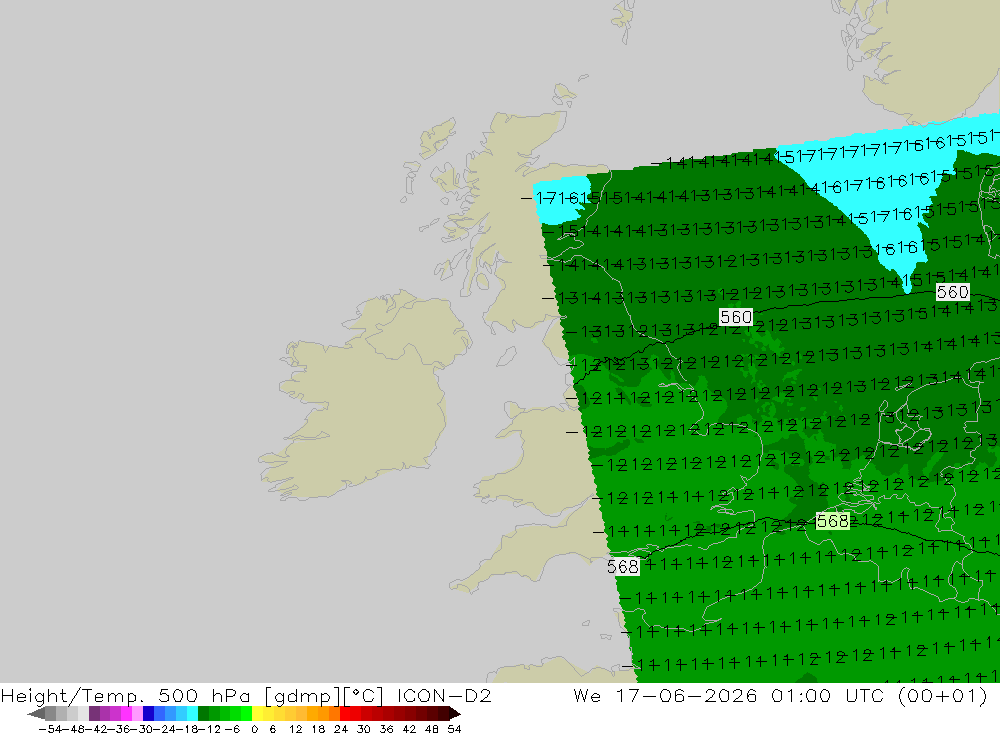Click the '12' legend scale value
Viewport: 1000px width, 733px height.
[295, 729]
